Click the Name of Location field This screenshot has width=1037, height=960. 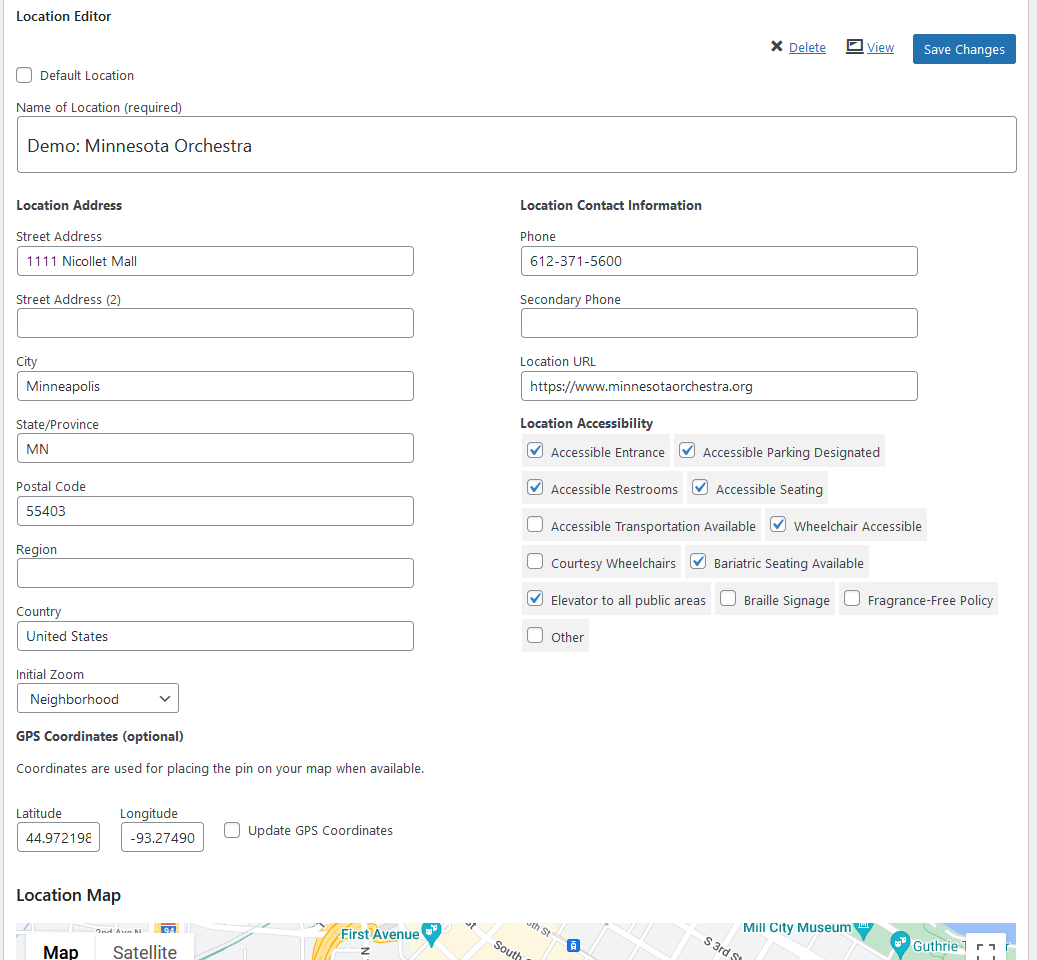pyautogui.click(x=517, y=145)
